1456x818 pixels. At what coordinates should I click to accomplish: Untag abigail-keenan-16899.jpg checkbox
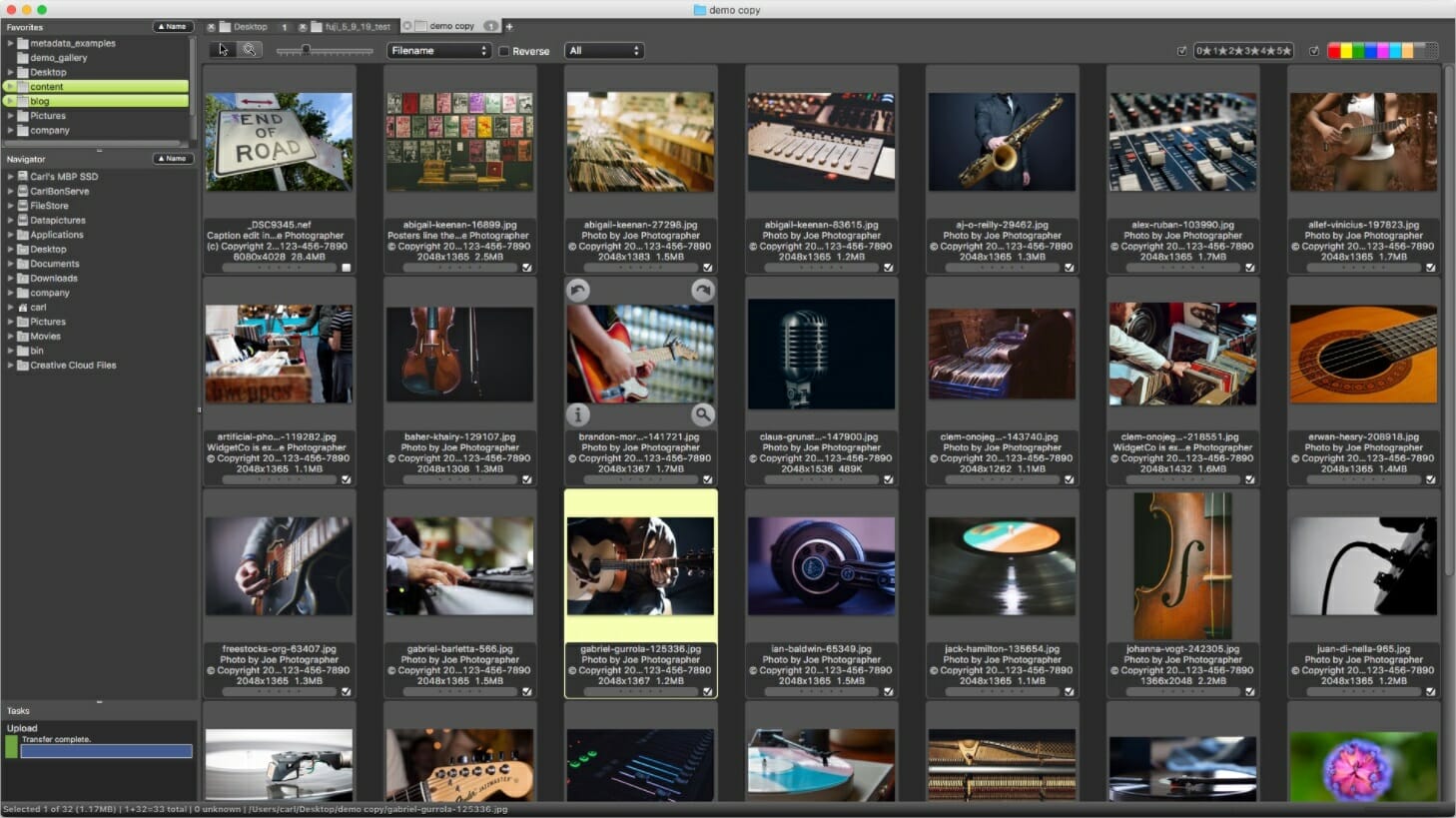(527, 268)
